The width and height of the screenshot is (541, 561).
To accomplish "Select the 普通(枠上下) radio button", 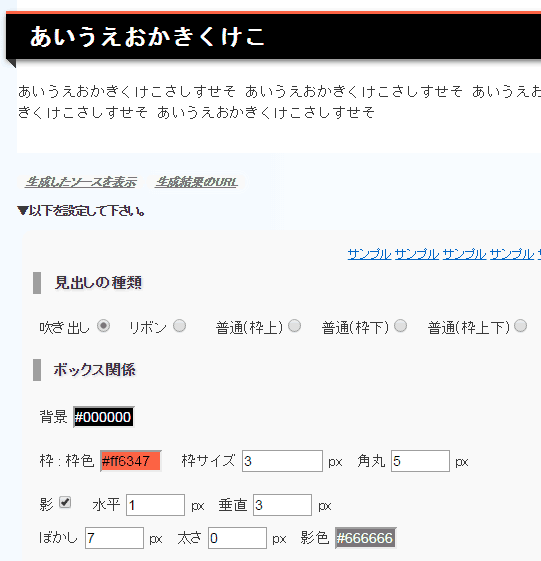I will coord(520,326).
